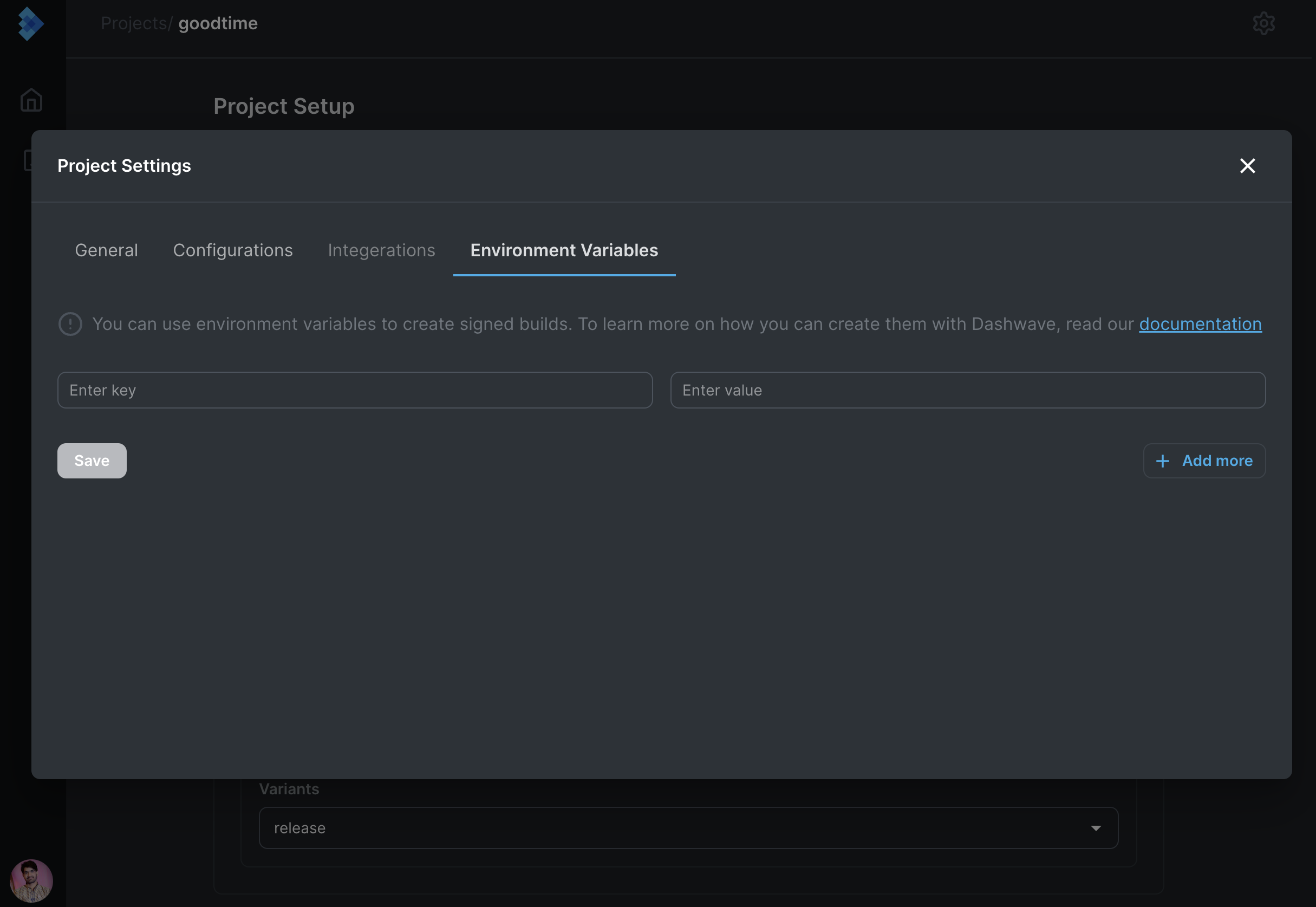The height and width of the screenshot is (907, 1316).
Task: Click the Add more button
Action: pos(1204,461)
